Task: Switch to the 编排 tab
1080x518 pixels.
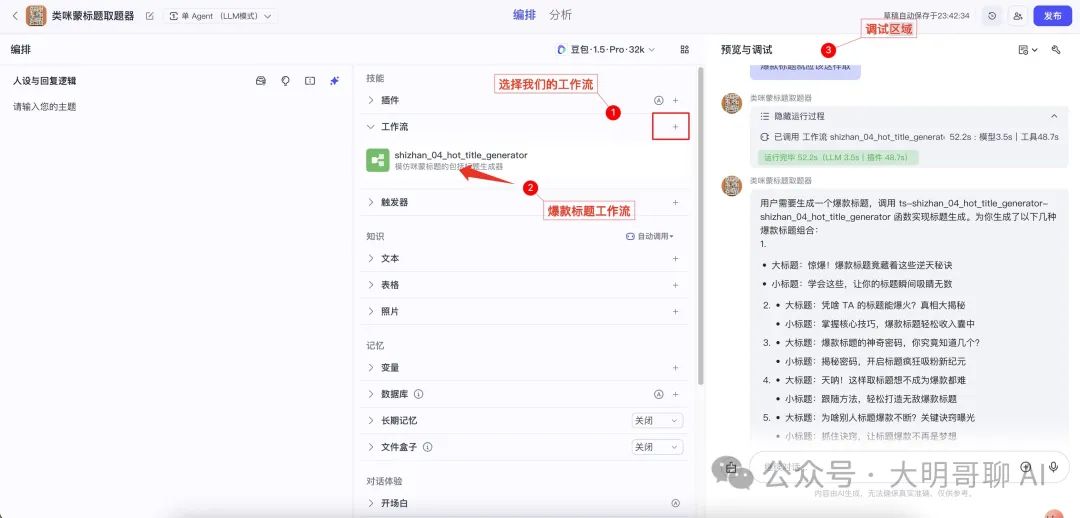Action: click(524, 15)
